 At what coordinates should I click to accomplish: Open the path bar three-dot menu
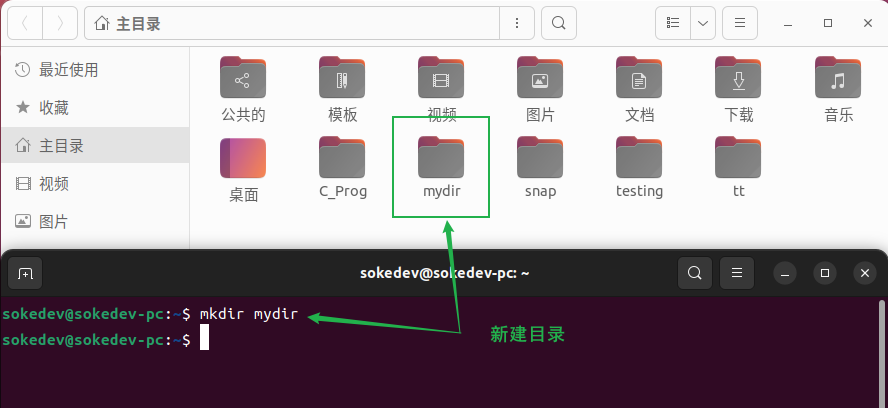(x=516, y=23)
